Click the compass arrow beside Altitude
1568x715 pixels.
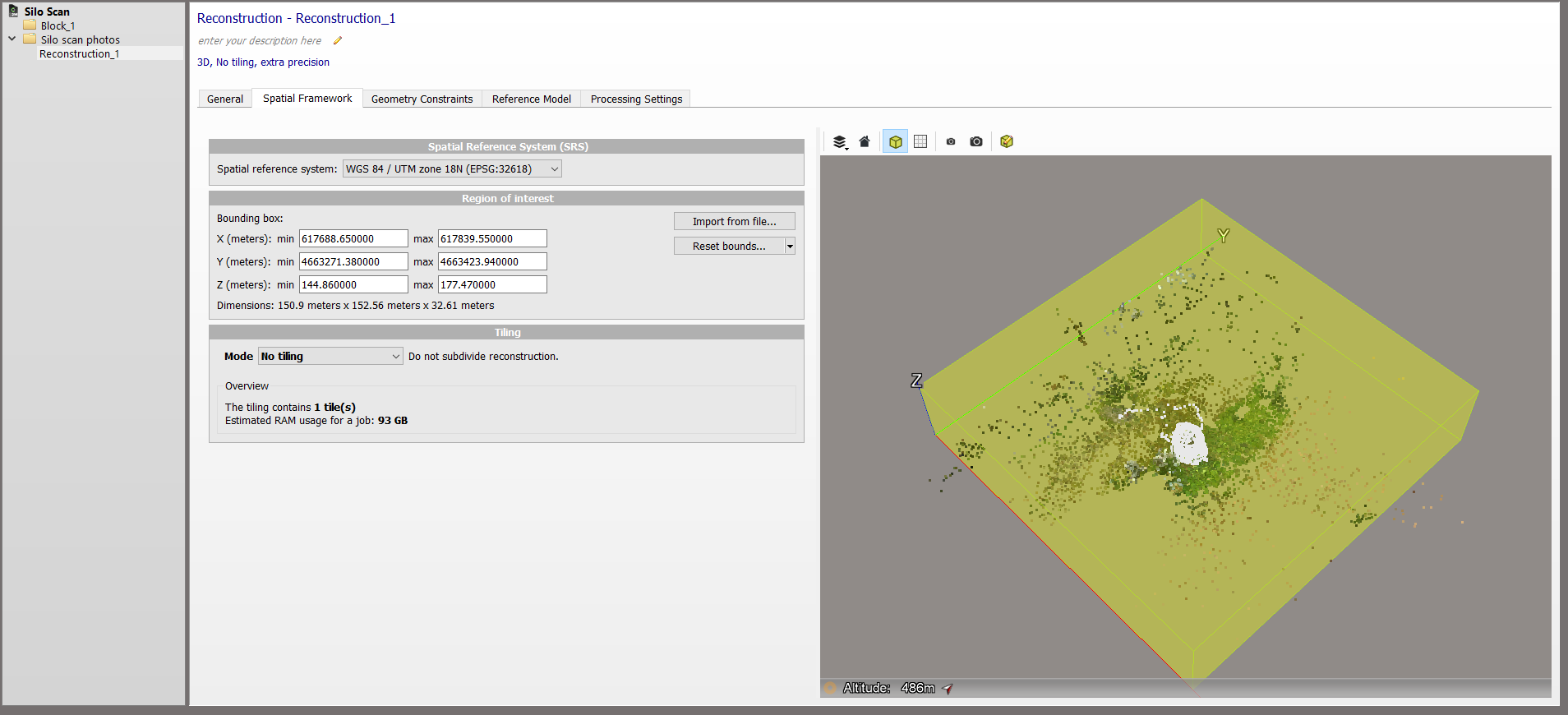pyautogui.click(x=948, y=689)
